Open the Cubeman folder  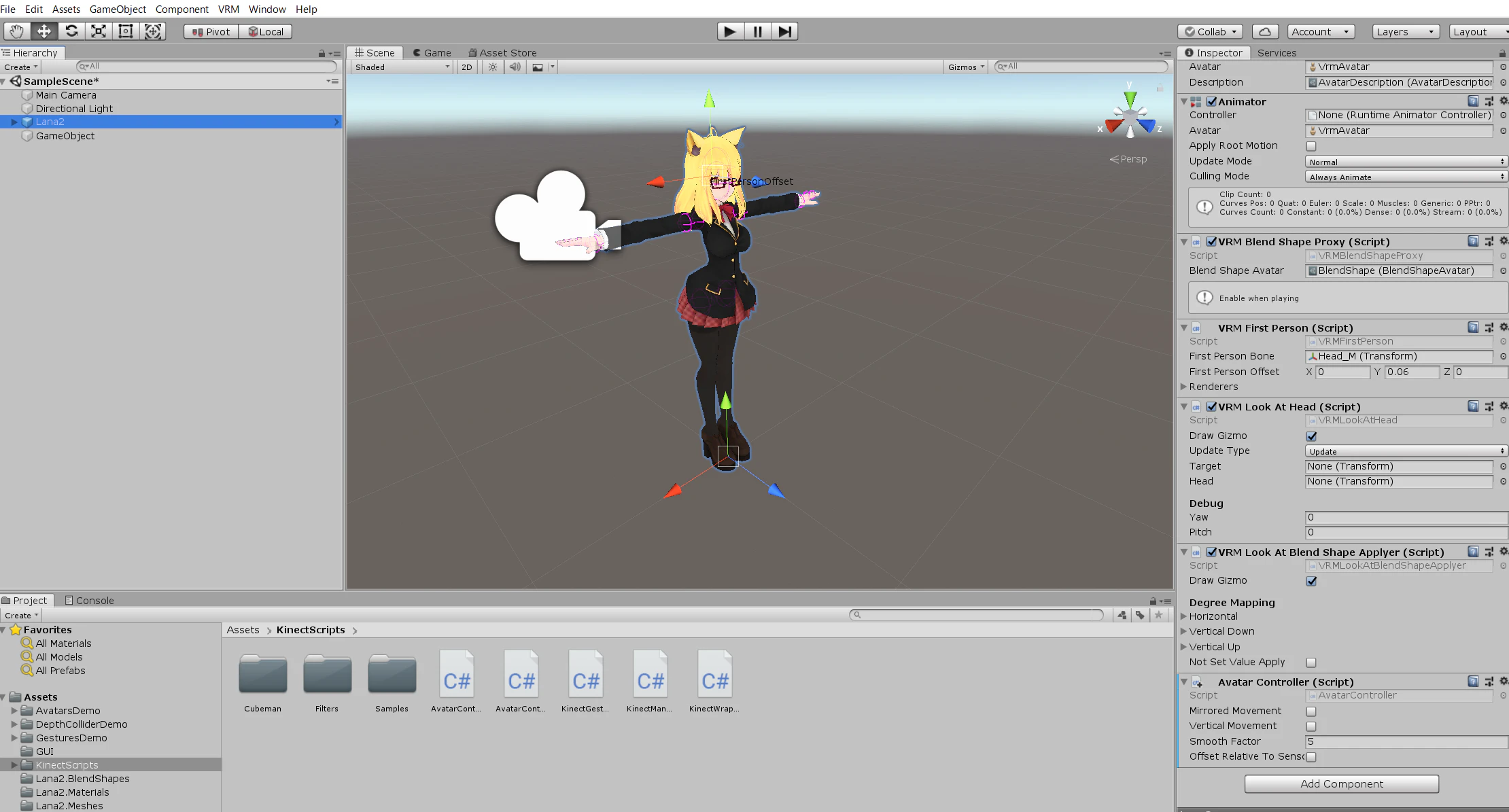263,681
